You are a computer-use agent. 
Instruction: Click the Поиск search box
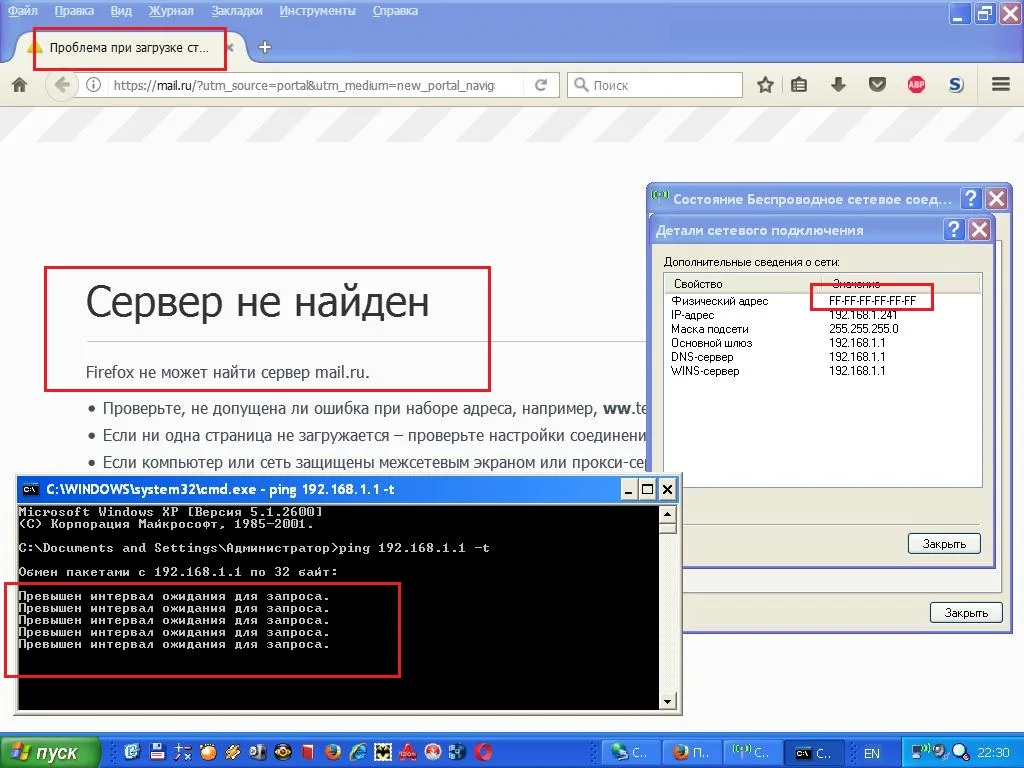click(655, 85)
